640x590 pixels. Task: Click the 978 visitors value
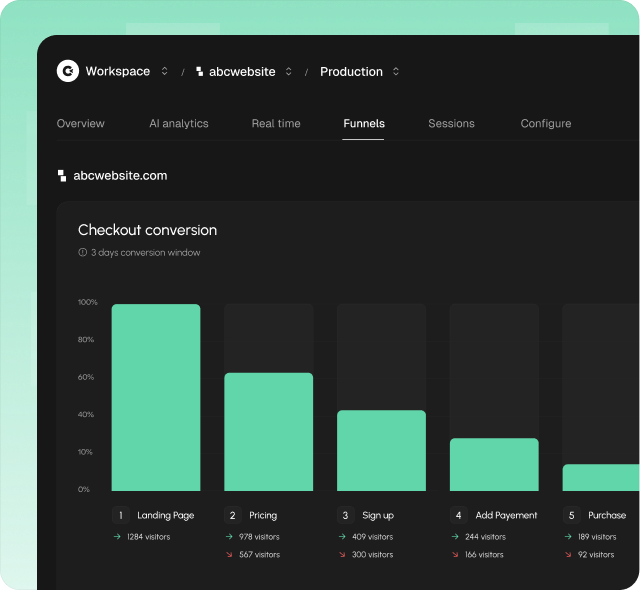pos(259,537)
